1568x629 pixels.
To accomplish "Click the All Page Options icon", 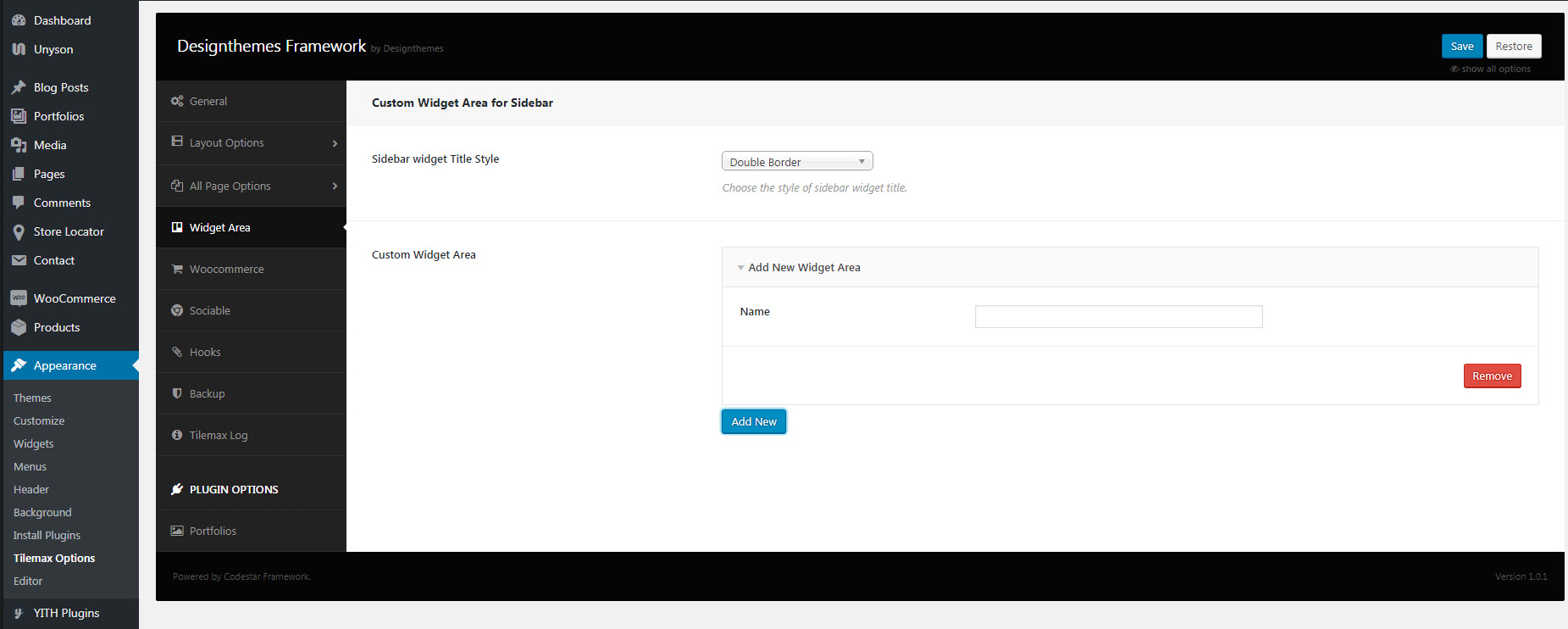I will [x=177, y=186].
